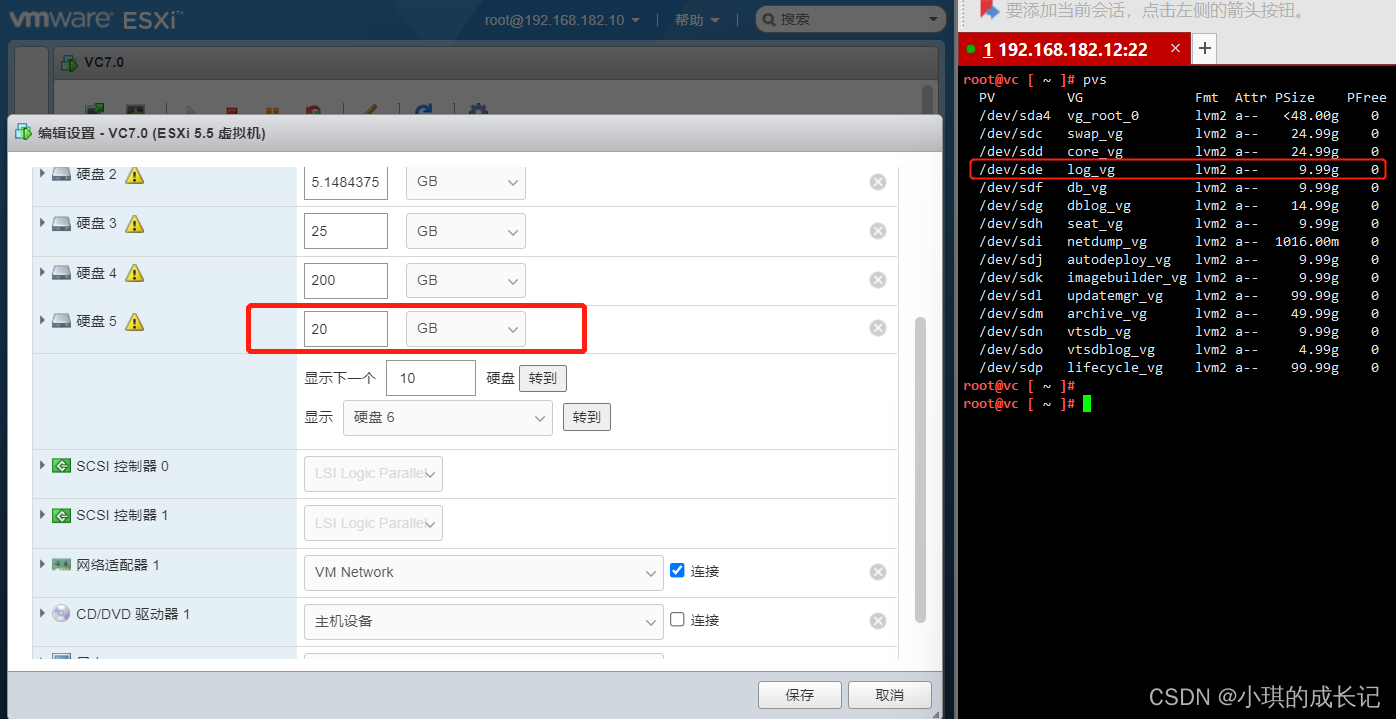1396x719 pixels.
Task: Remove 硬盘 2 with its X icon
Action: tap(878, 182)
